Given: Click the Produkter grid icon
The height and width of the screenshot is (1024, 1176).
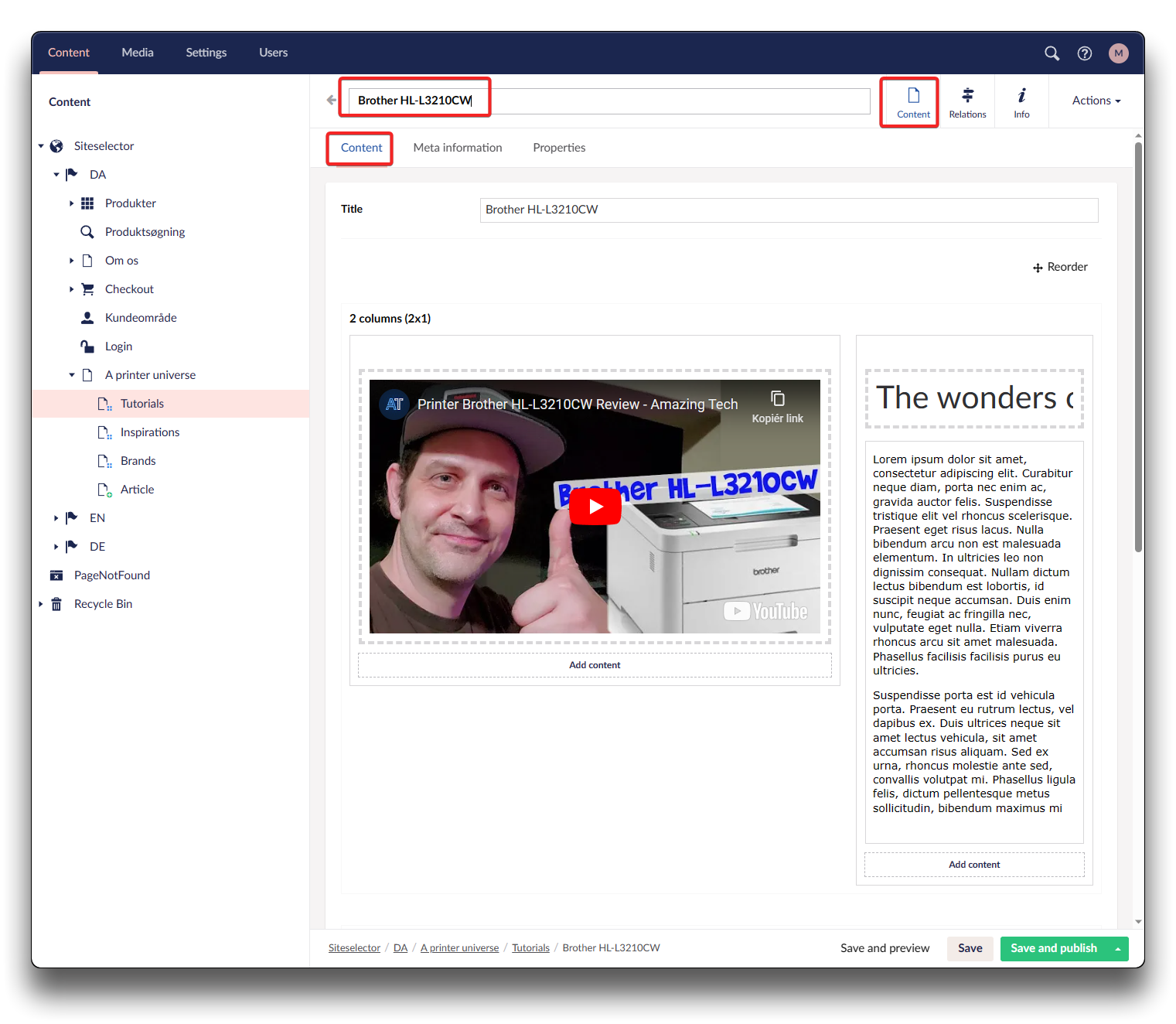Looking at the screenshot, I should click(87, 203).
